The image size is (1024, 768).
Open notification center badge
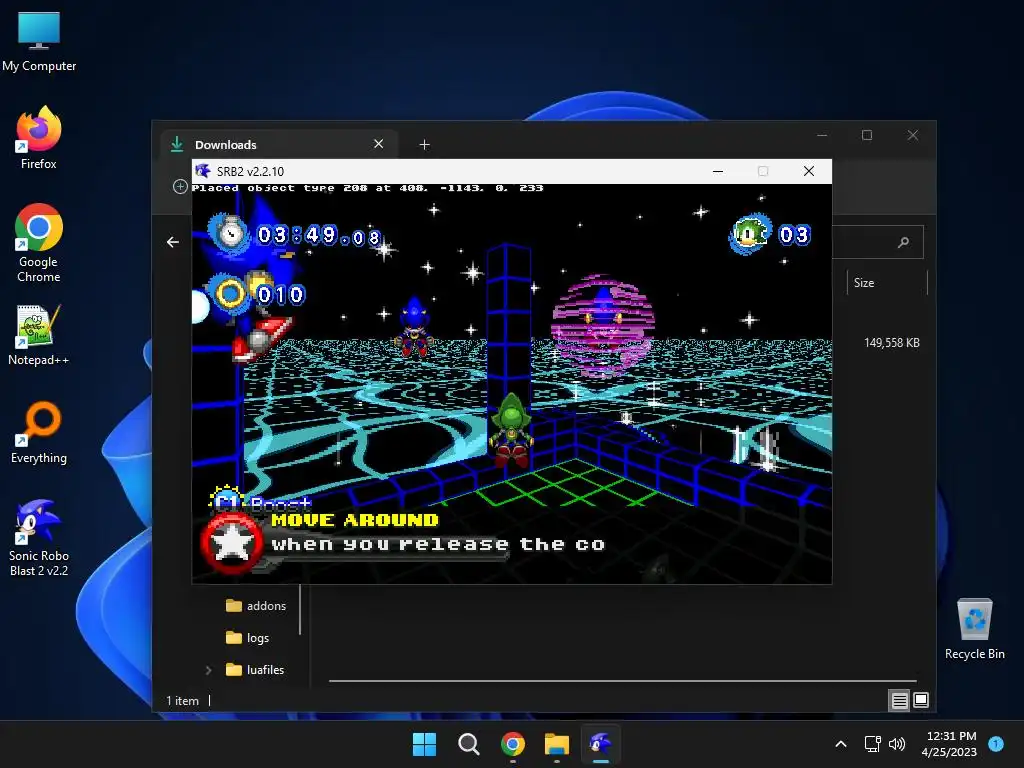[996, 743]
